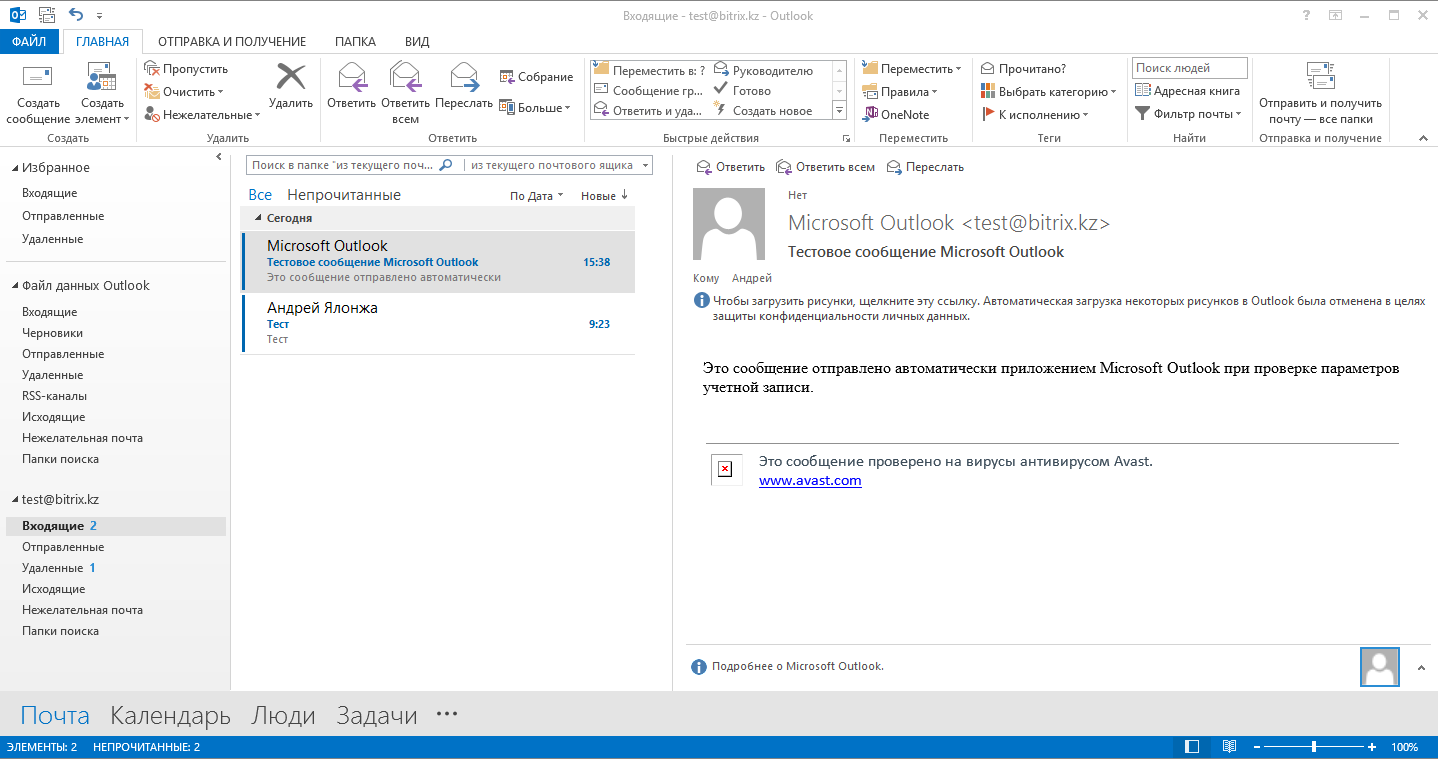Viewport: 1438px width, 759px height.
Task: Select the Создать новое quick step
Action: tap(763, 111)
